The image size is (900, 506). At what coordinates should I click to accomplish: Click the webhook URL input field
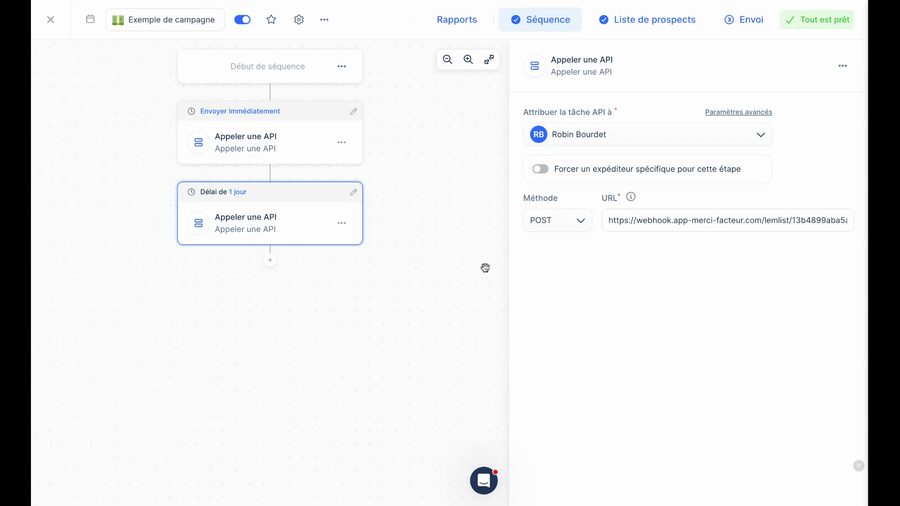tap(727, 220)
